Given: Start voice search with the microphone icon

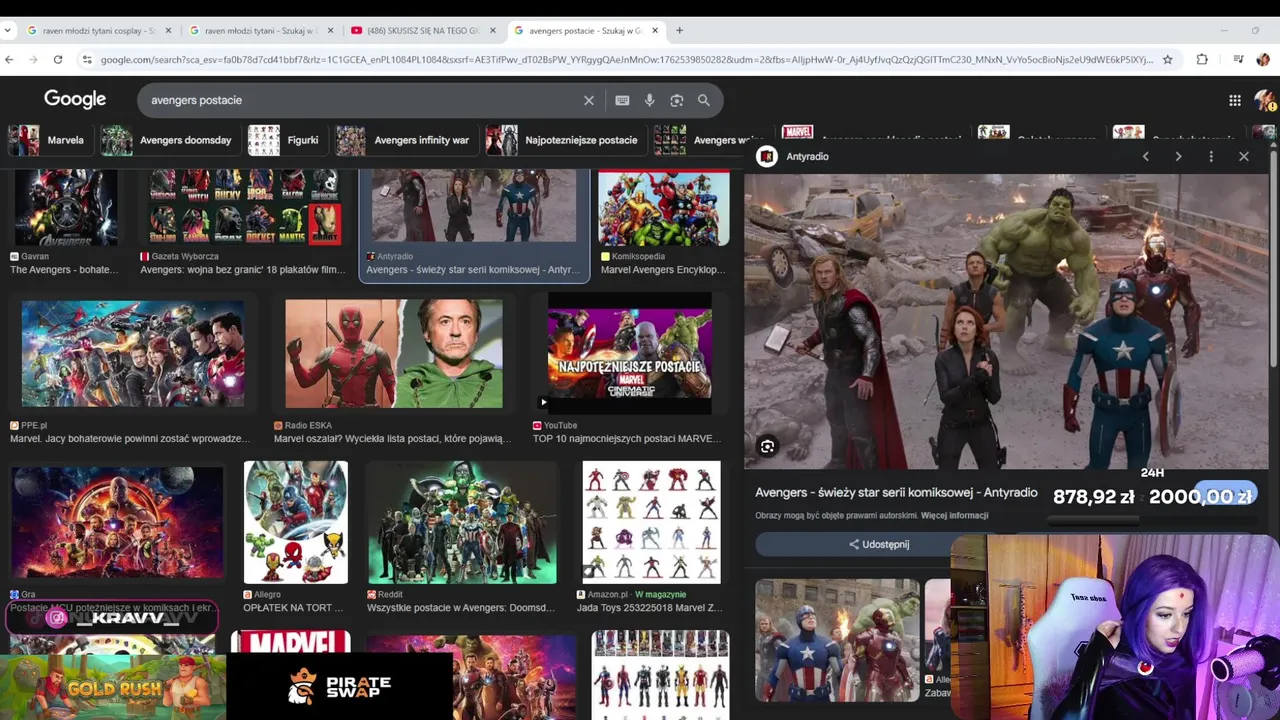Looking at the screenshot, I should pos(649,100).
